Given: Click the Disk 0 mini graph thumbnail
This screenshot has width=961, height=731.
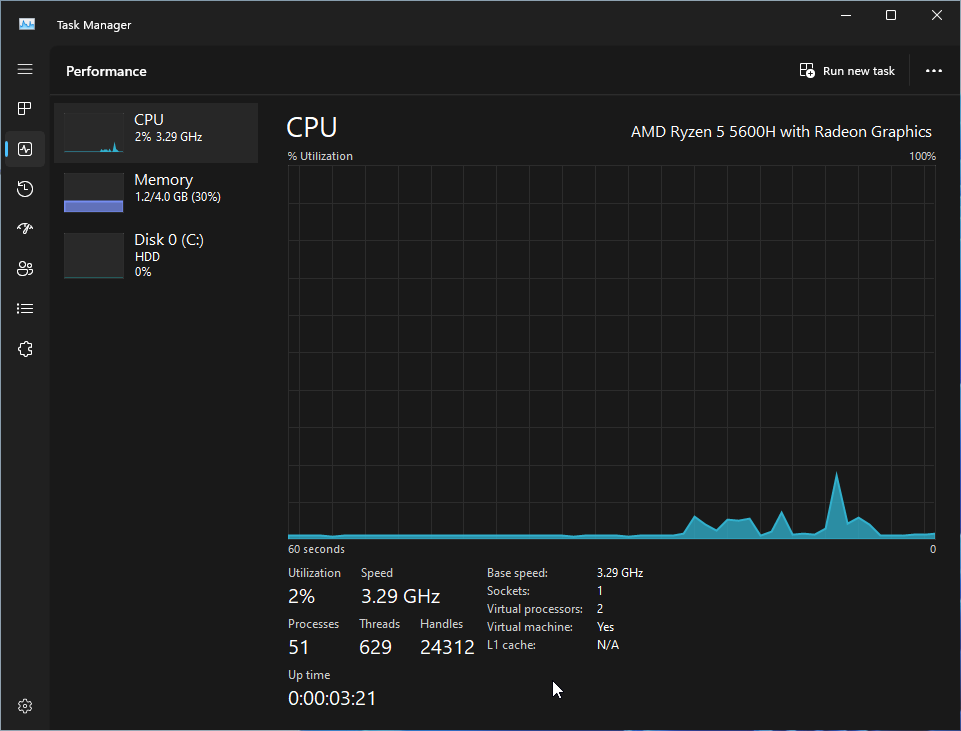Looking at the screenshot, I should (94, 256).
